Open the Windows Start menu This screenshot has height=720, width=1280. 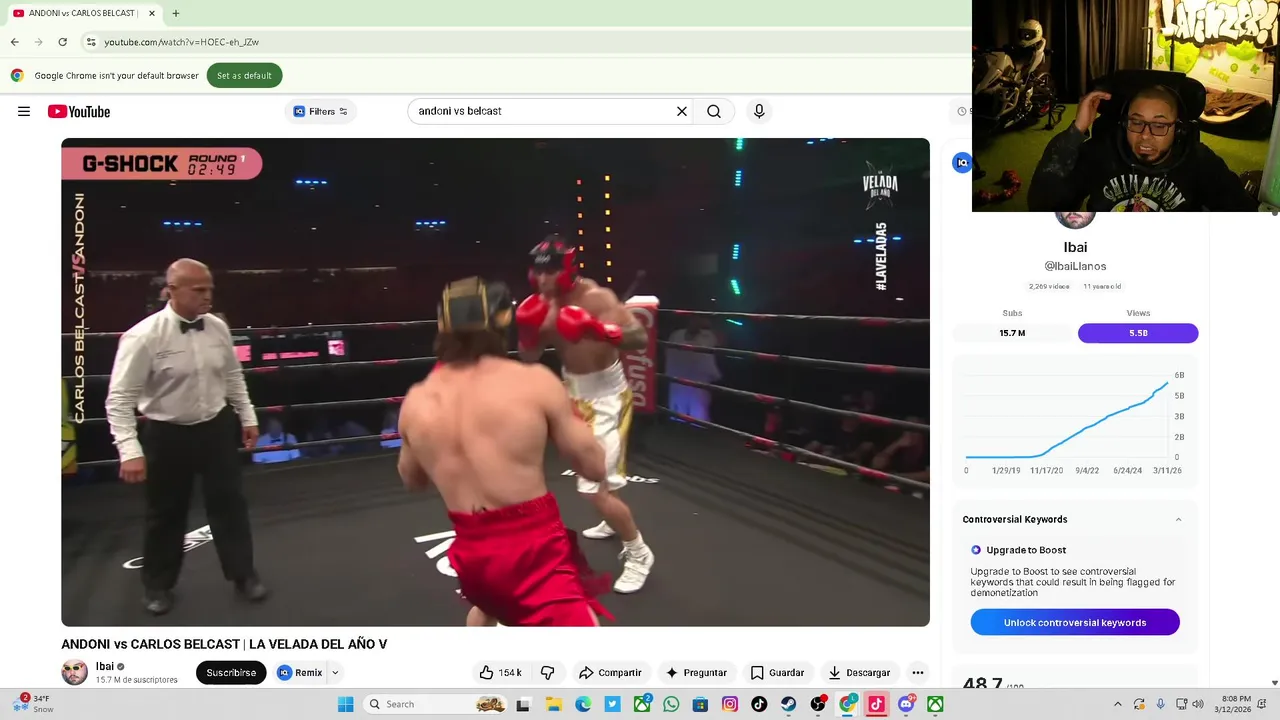[x=345, y=704]
